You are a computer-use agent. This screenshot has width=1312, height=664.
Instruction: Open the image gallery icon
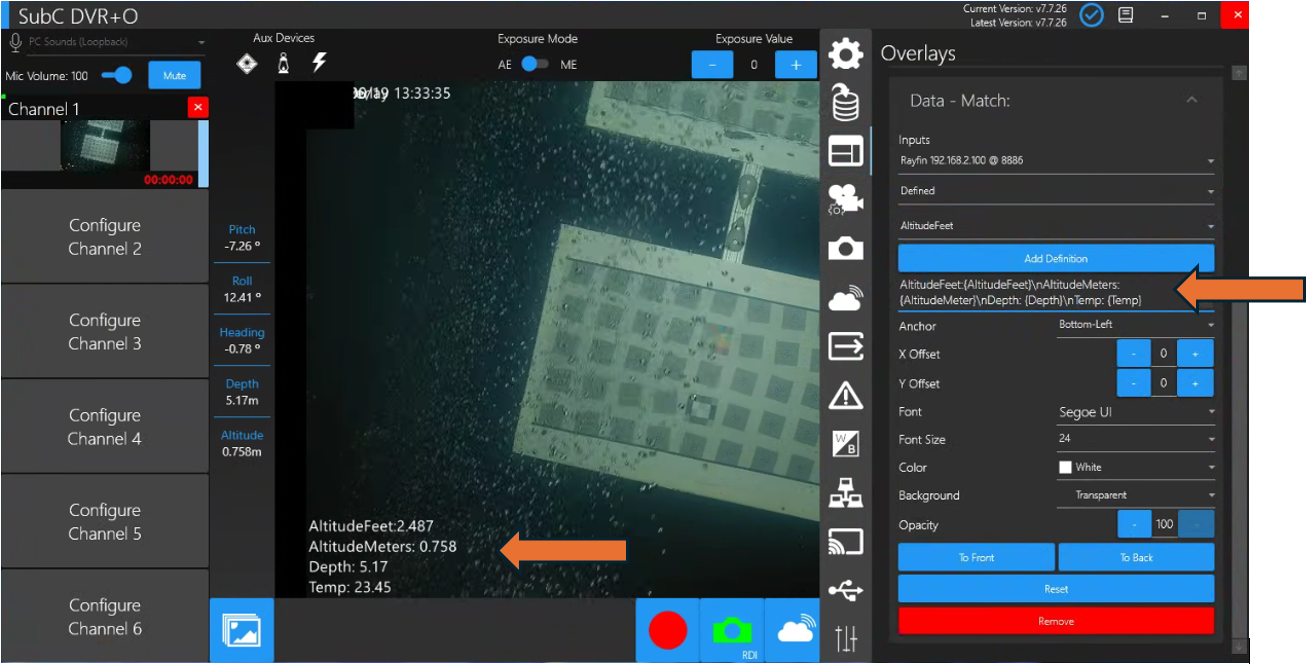241,631
